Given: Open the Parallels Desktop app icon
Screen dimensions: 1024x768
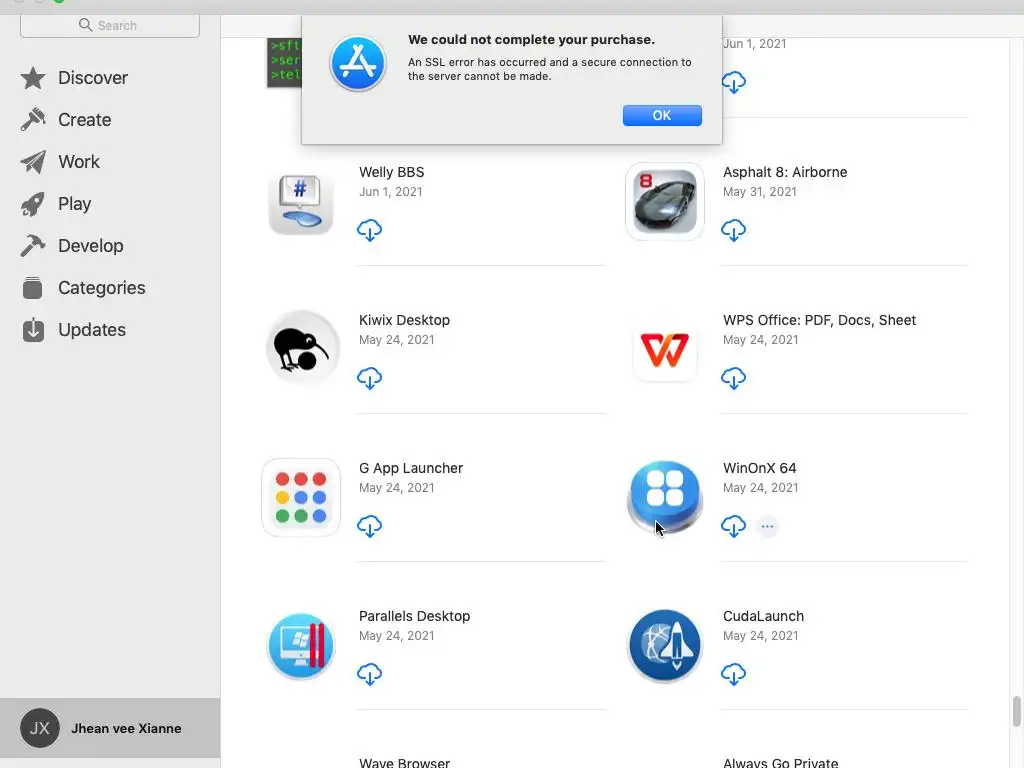Looking at the screenshot, I should click(x=301, y=646).
